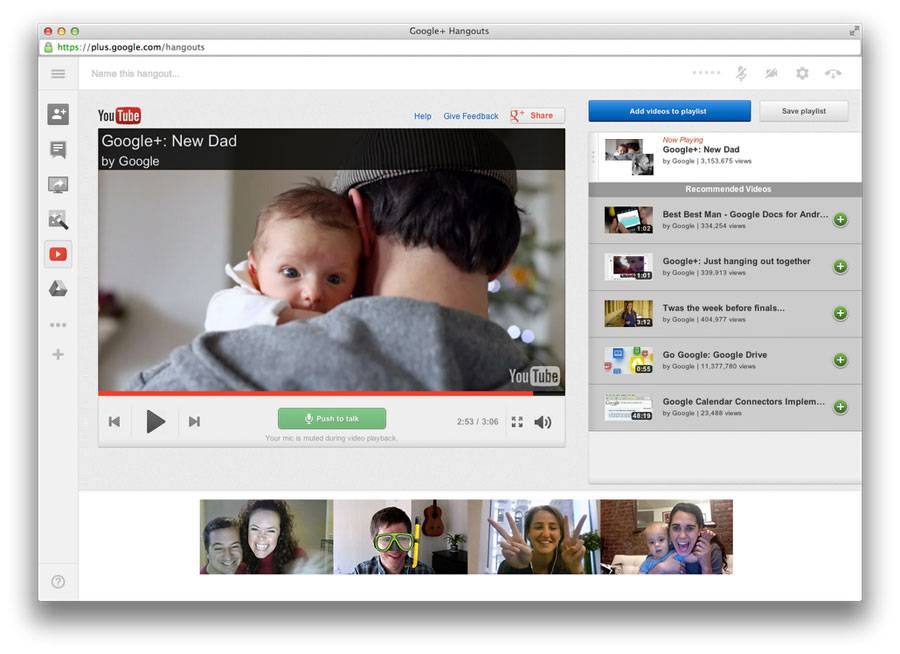Click the video player frame
This screenshot has width=900, height=654.
331,260
